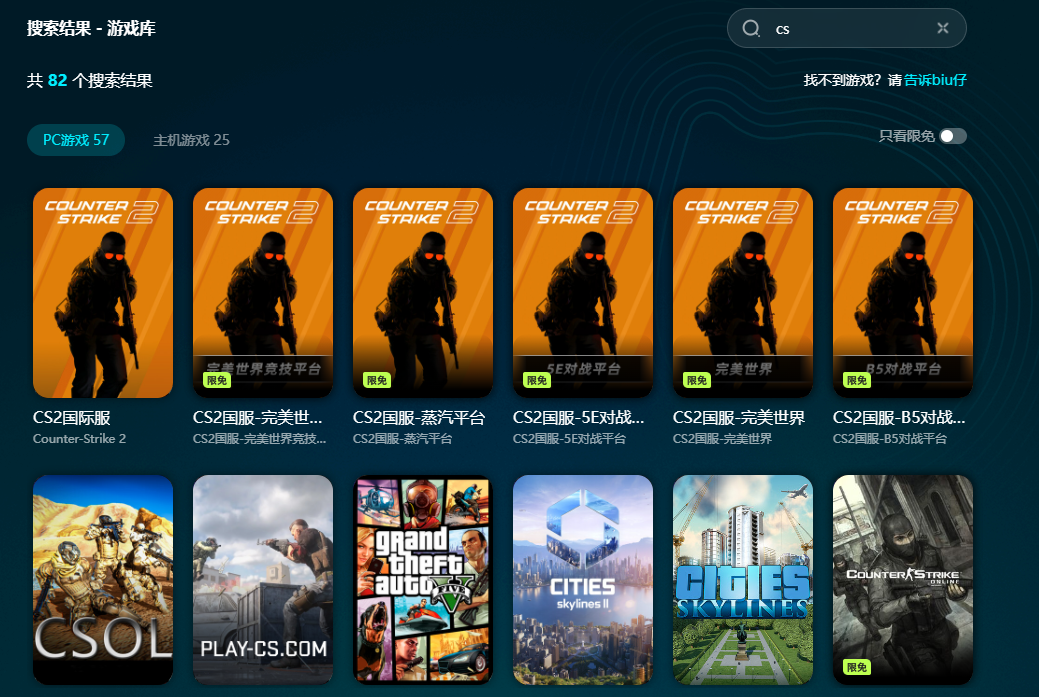Click the 限免 badge on 蒸汽平台 cover
Image resolution: width=1039 pixels, height=697 pixels.
coord(377,380)
